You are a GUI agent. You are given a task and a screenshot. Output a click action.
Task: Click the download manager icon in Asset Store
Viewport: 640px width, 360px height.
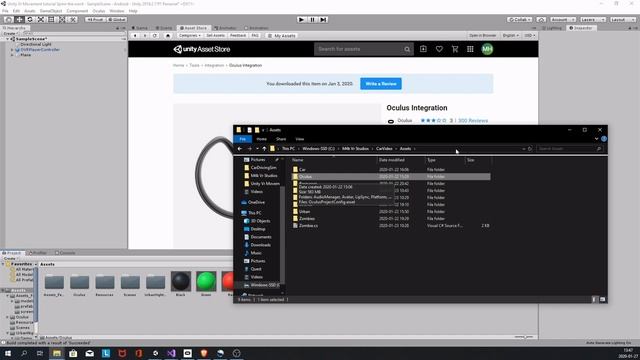[x=423, y=49]
